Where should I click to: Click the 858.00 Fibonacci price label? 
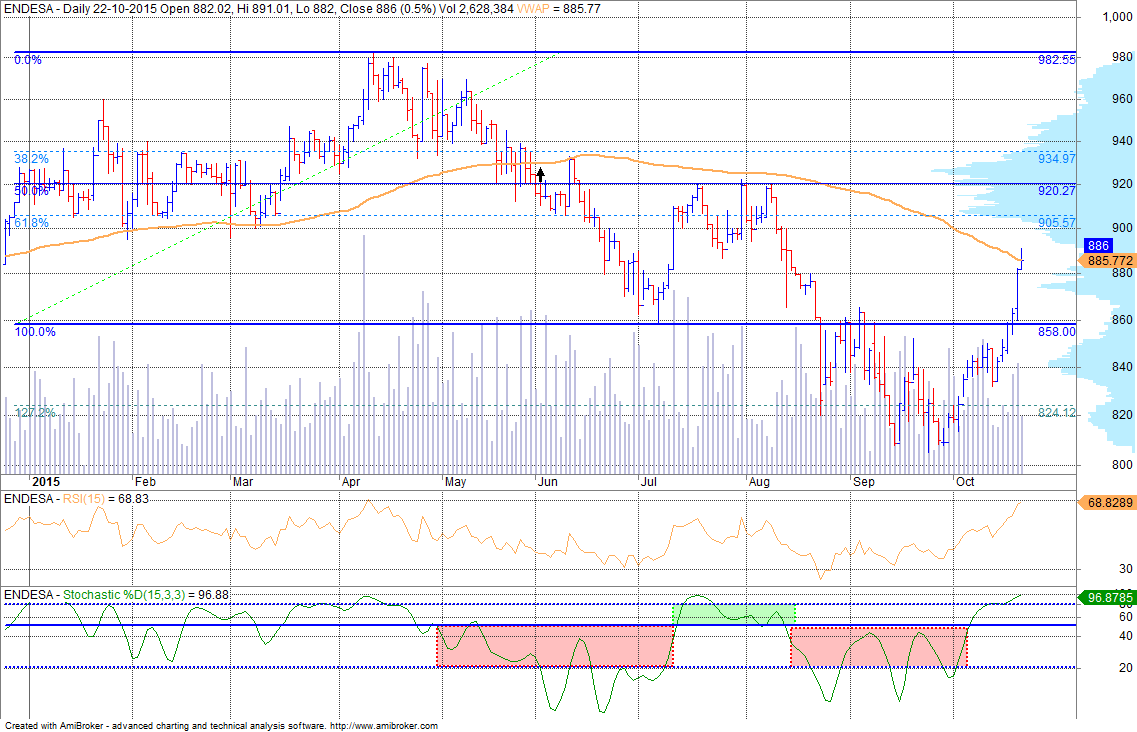click(1056, 331)
